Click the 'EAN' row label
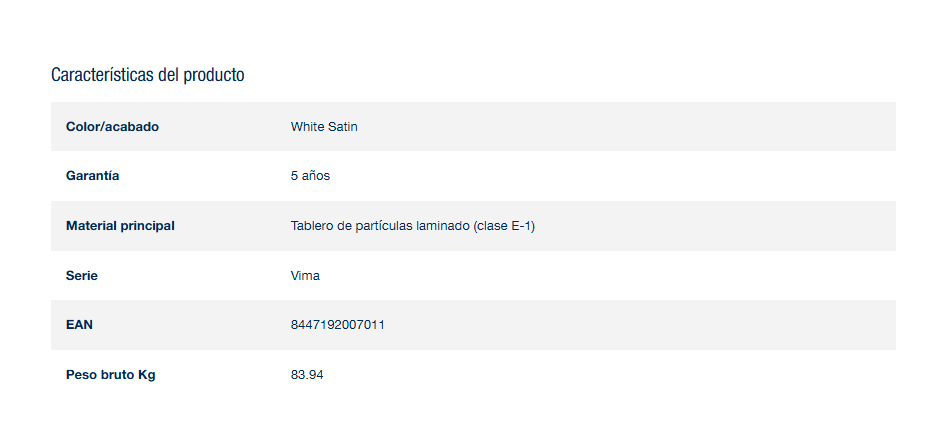The width and height of the screenshot is (950, 435). click(79, 325)
